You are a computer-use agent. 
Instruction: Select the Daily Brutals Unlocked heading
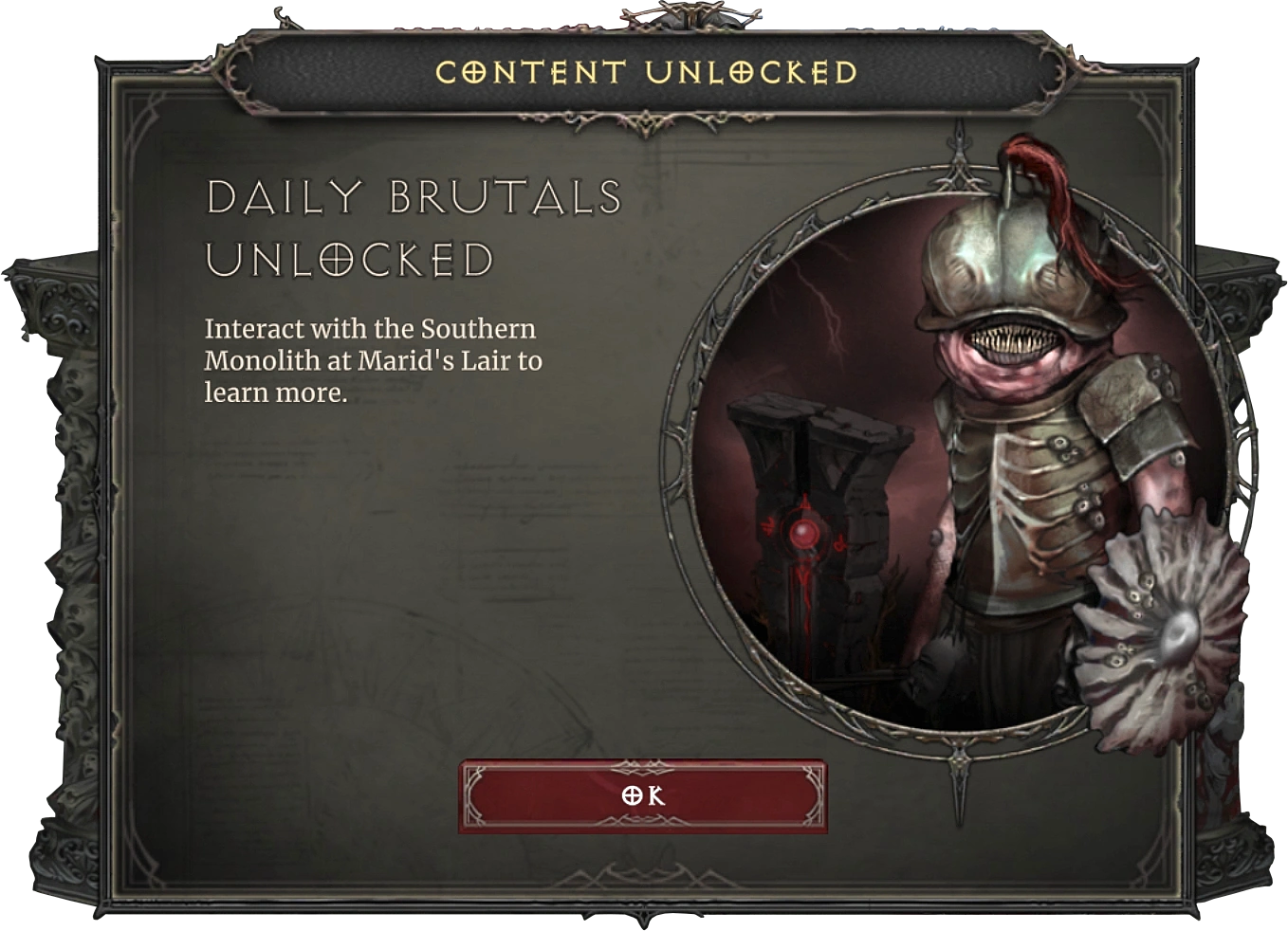414,228
